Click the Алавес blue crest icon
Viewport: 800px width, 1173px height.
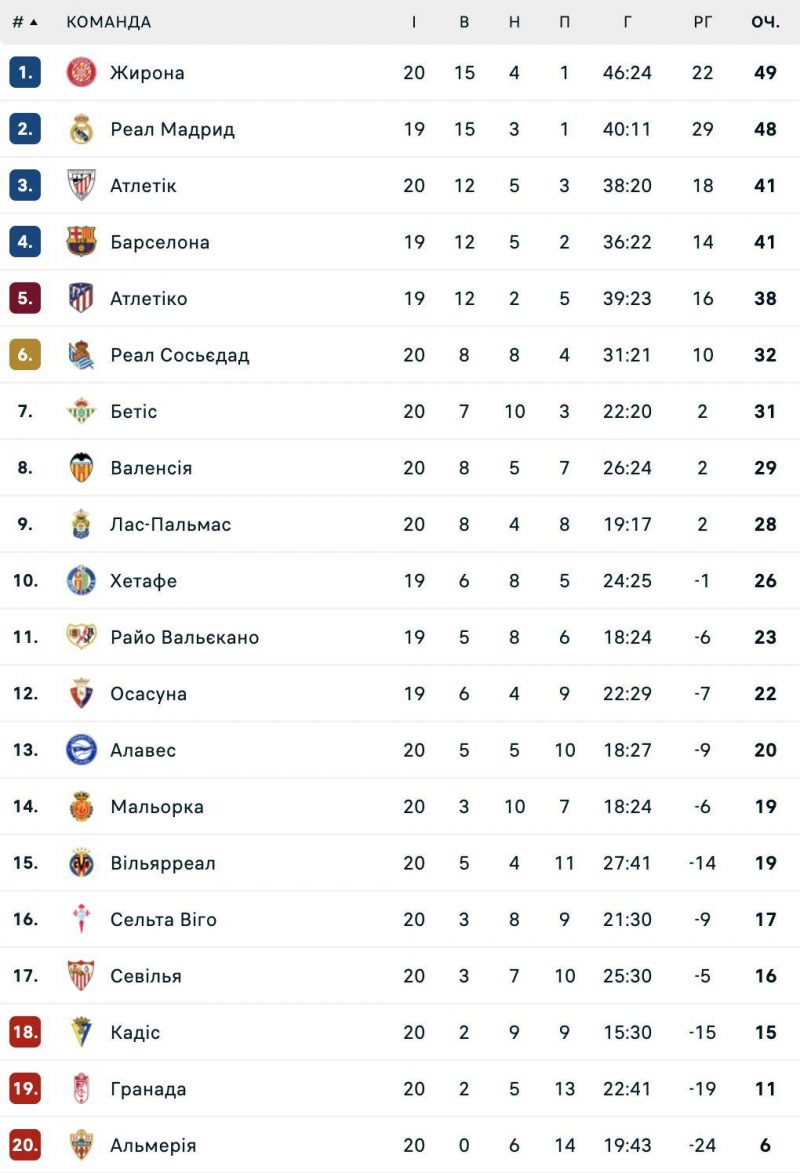[81, 750]
